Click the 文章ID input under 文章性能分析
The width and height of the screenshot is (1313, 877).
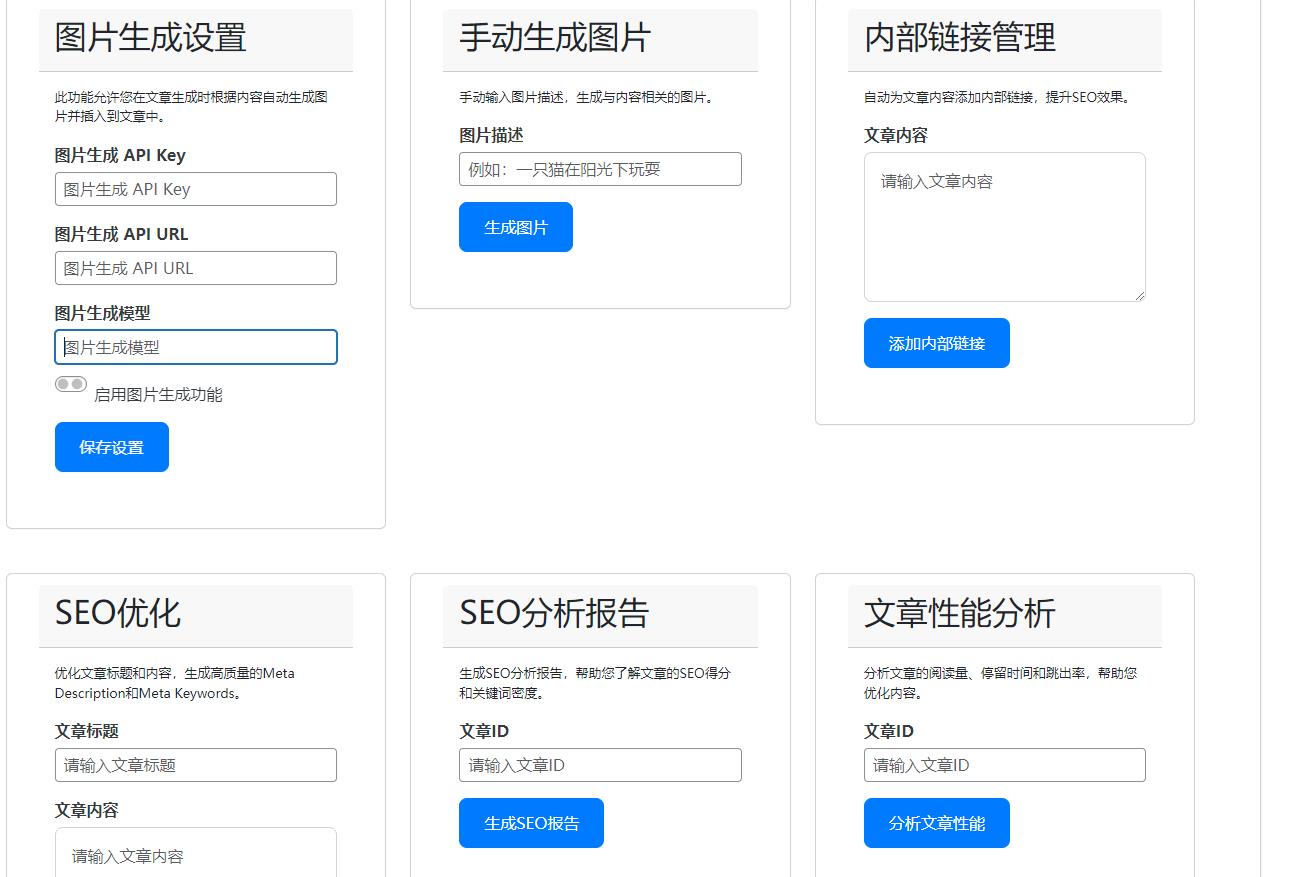pos(1004,765)
